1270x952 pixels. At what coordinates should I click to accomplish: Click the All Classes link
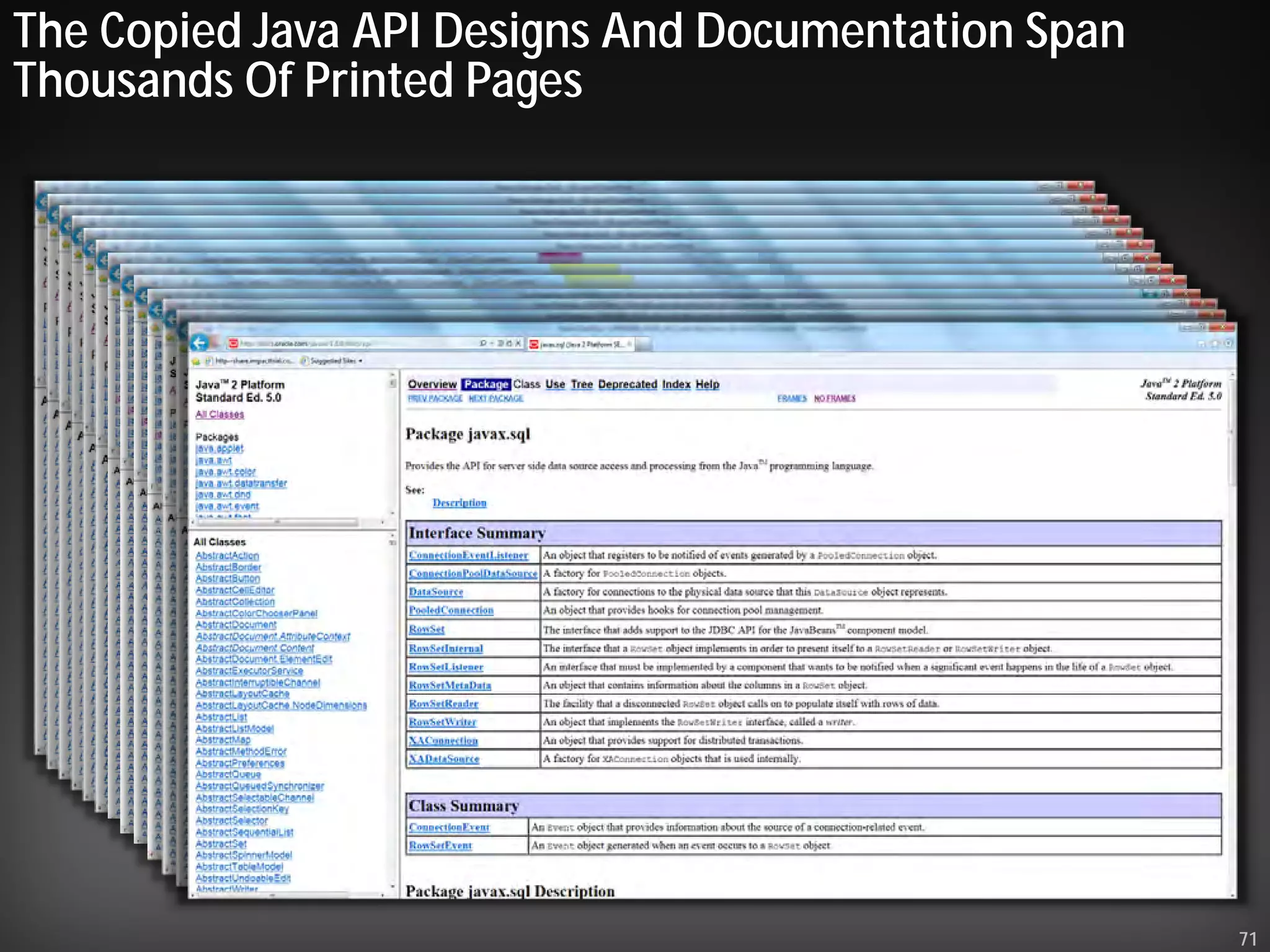pos(220,414)
